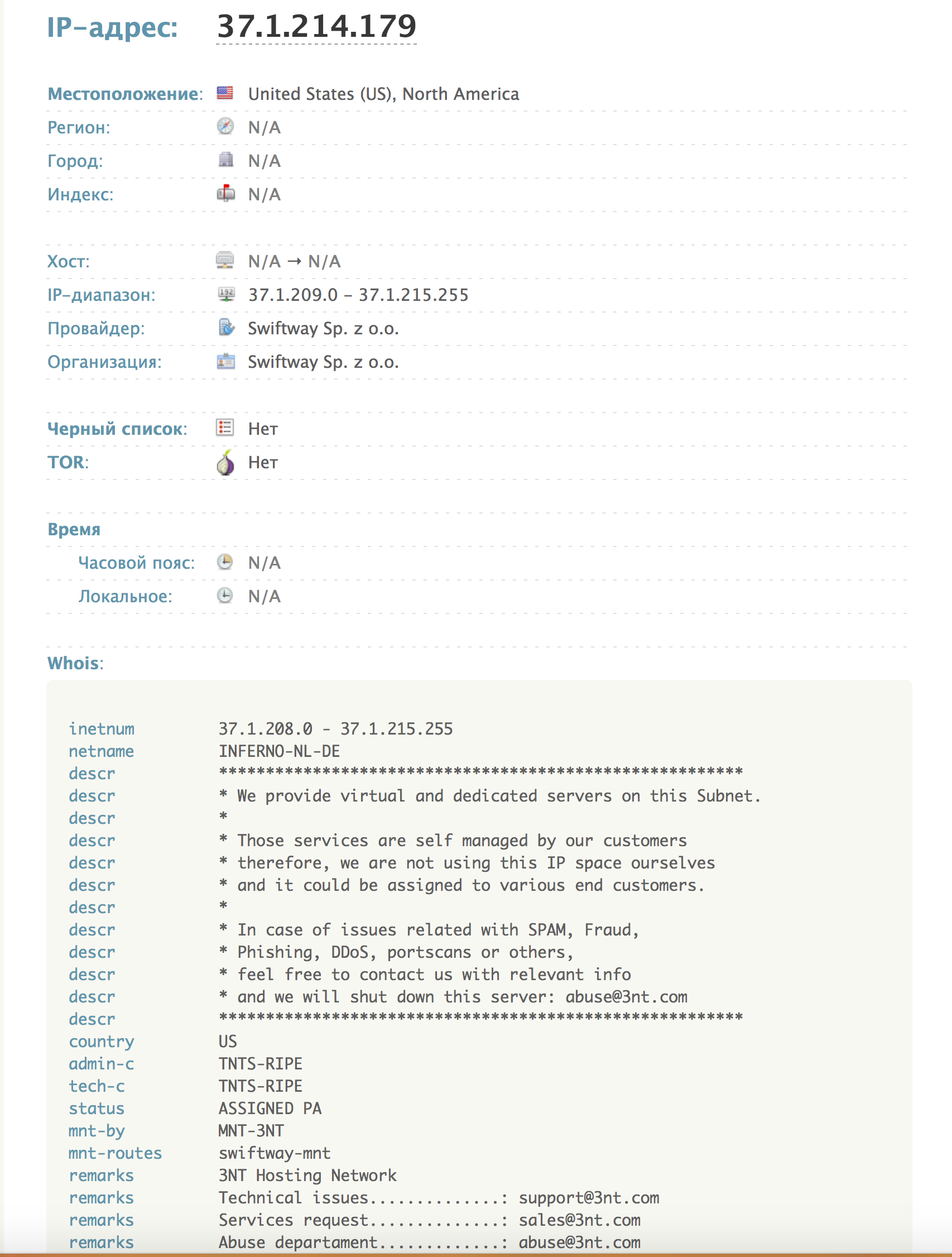Click the INFERNO-NL-DE netname value
Viewport: 952px width, 1257px height.
(x=280, y=751)
